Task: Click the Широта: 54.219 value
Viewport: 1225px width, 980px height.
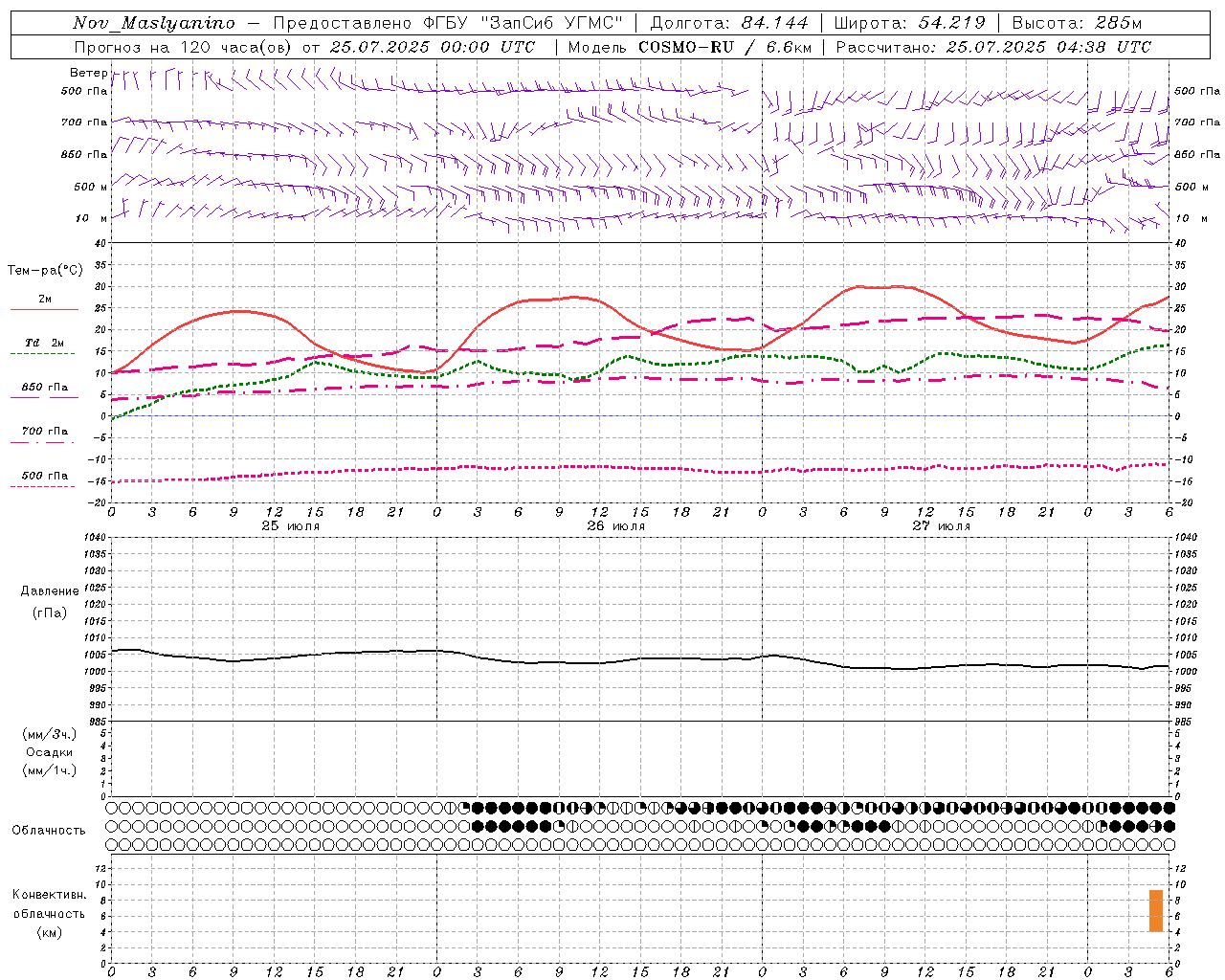Action: pyautogui.click(x=909, y=24)
